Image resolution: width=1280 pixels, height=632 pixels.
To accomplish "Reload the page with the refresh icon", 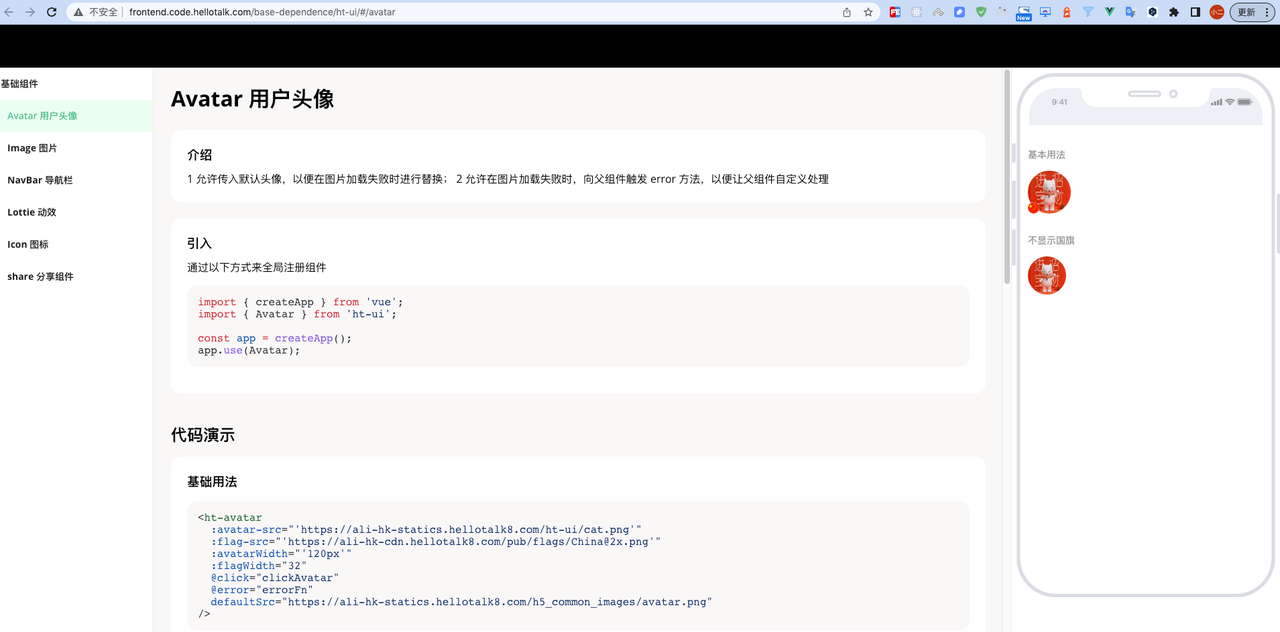I will click(x=51, y=12).
